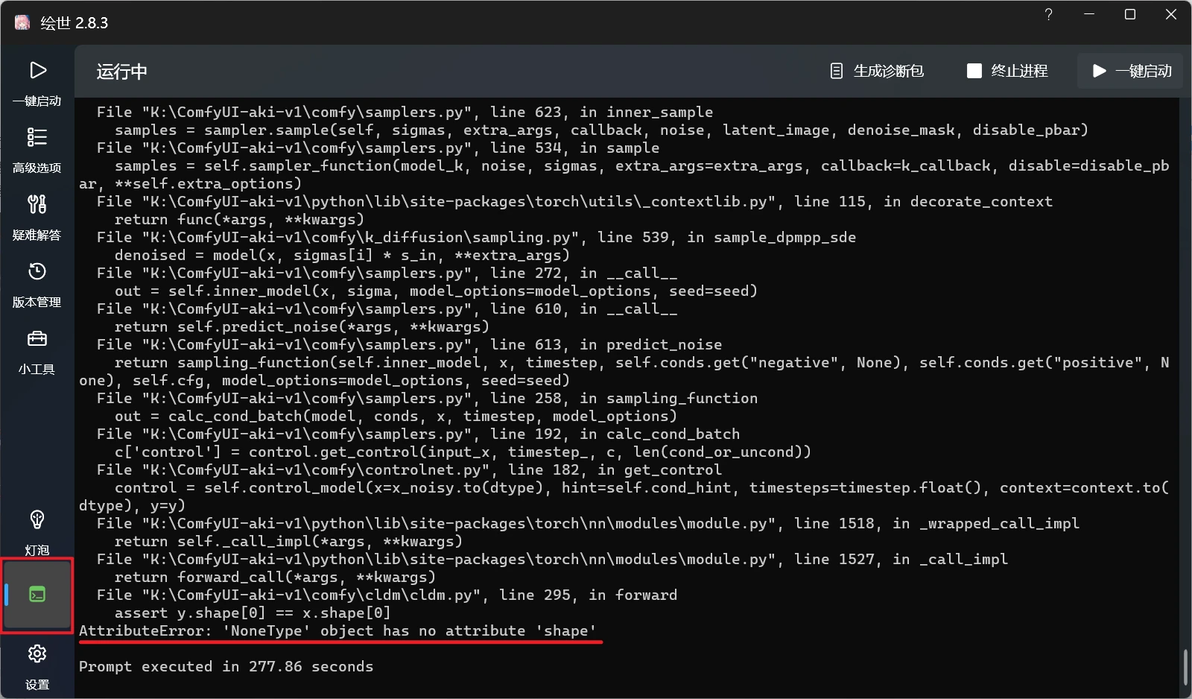
Task: Click the 生成诊断包 diagnostics package button
Action: click(877, 71)
